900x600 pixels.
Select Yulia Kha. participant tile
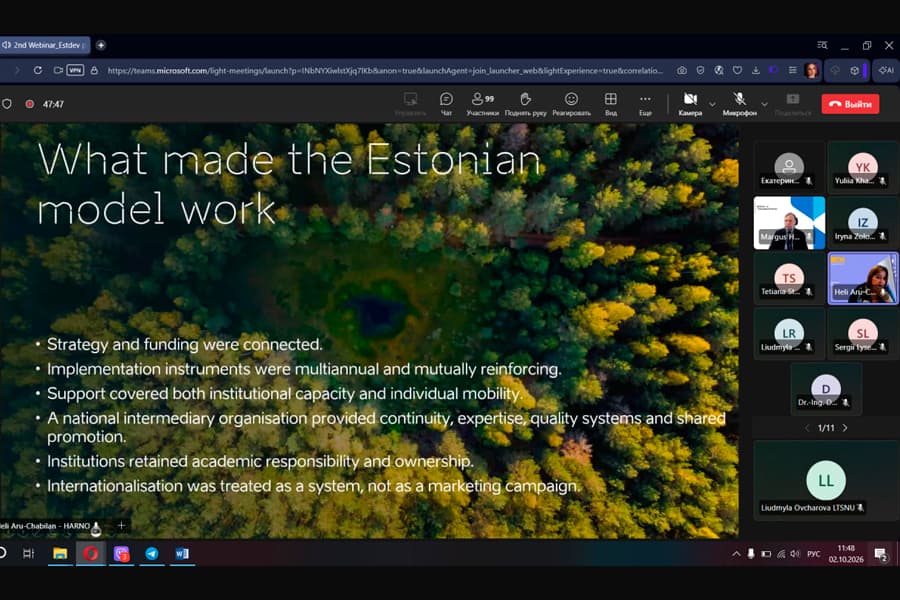tap(863, 167)
